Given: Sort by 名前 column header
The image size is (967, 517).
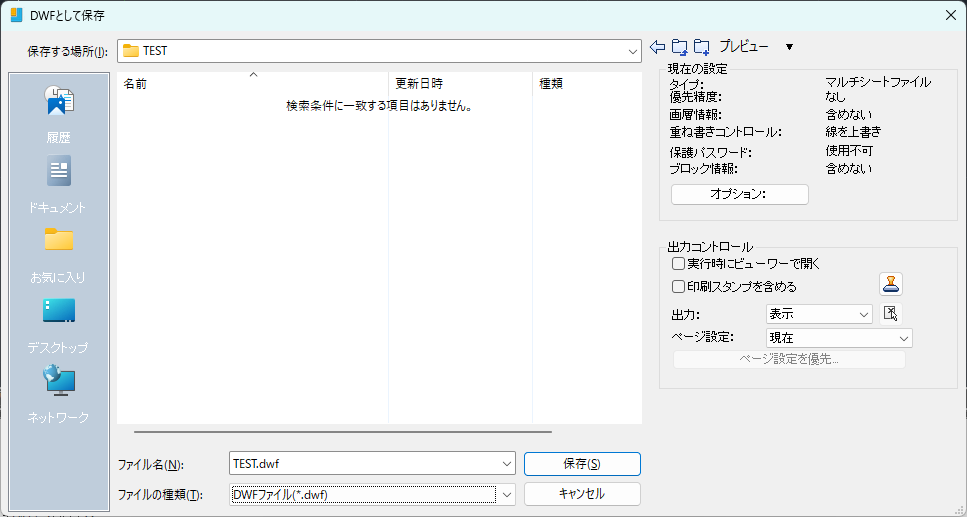Looking at the screenshot, I should [x=253, y=84].
